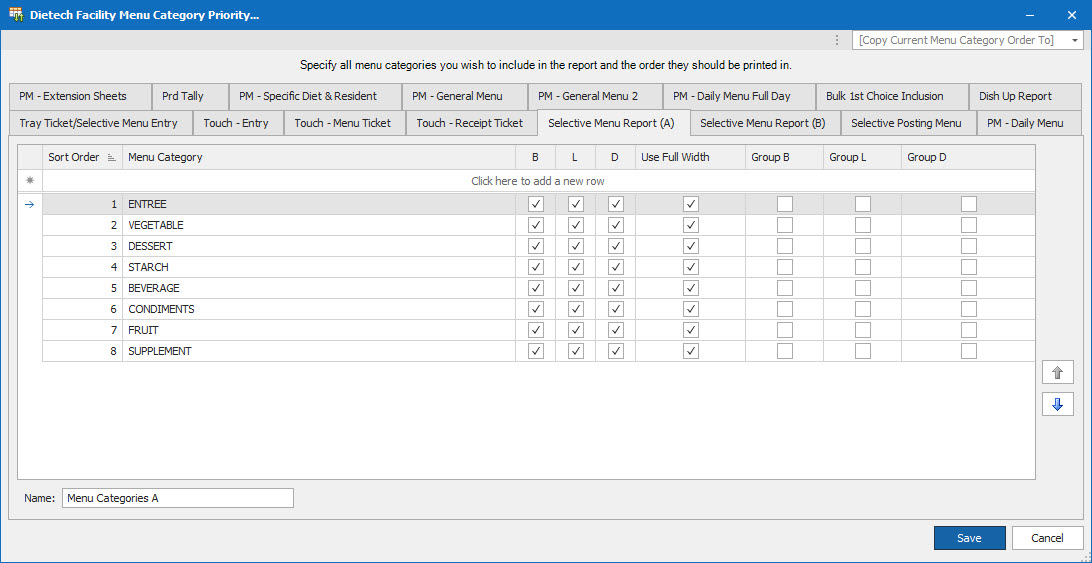
Task: Open Copy Current Menu Category Order To dropdown
Action: click(x=1075, y=40)
